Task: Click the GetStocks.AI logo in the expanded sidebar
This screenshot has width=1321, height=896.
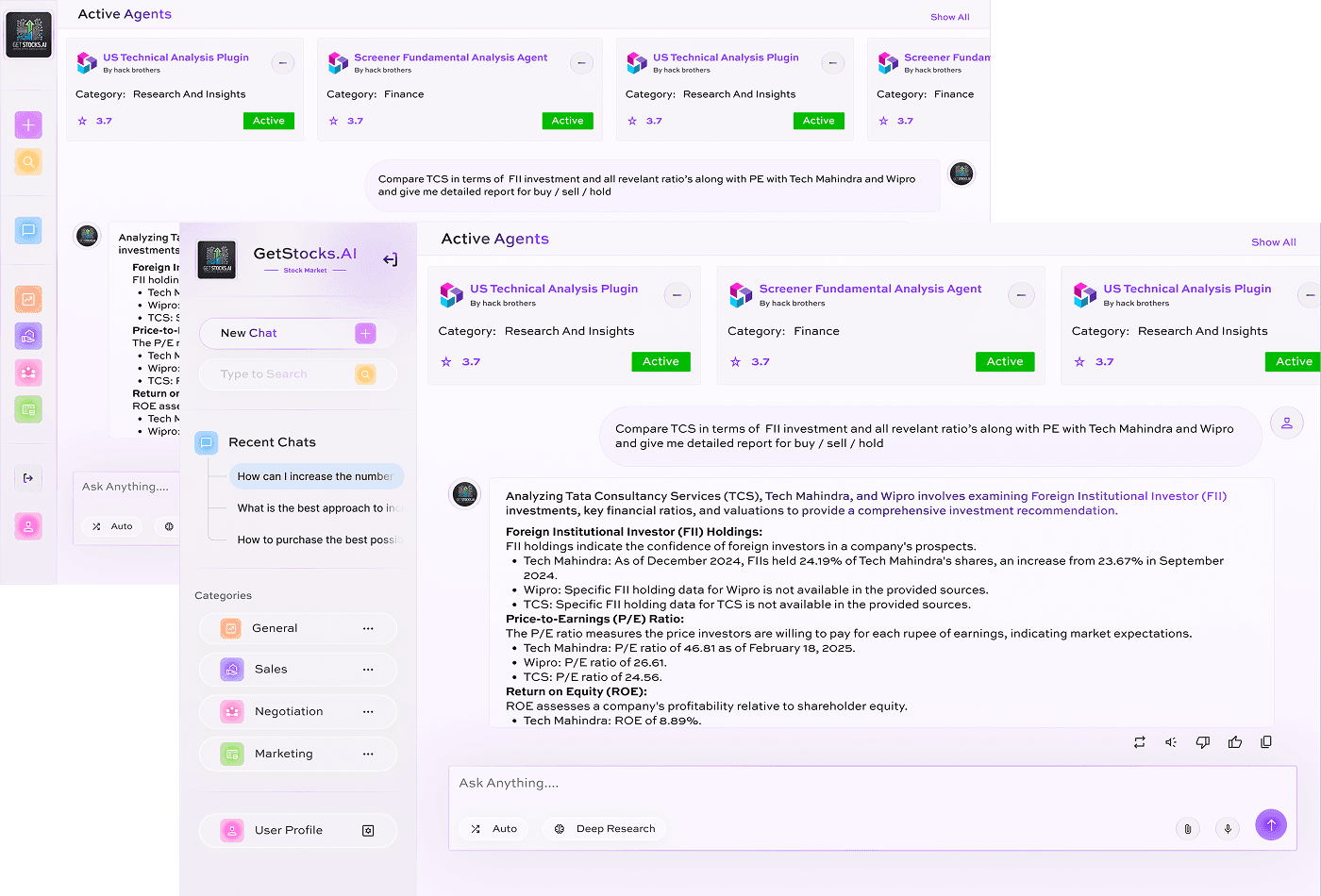Action: [216, 259]
